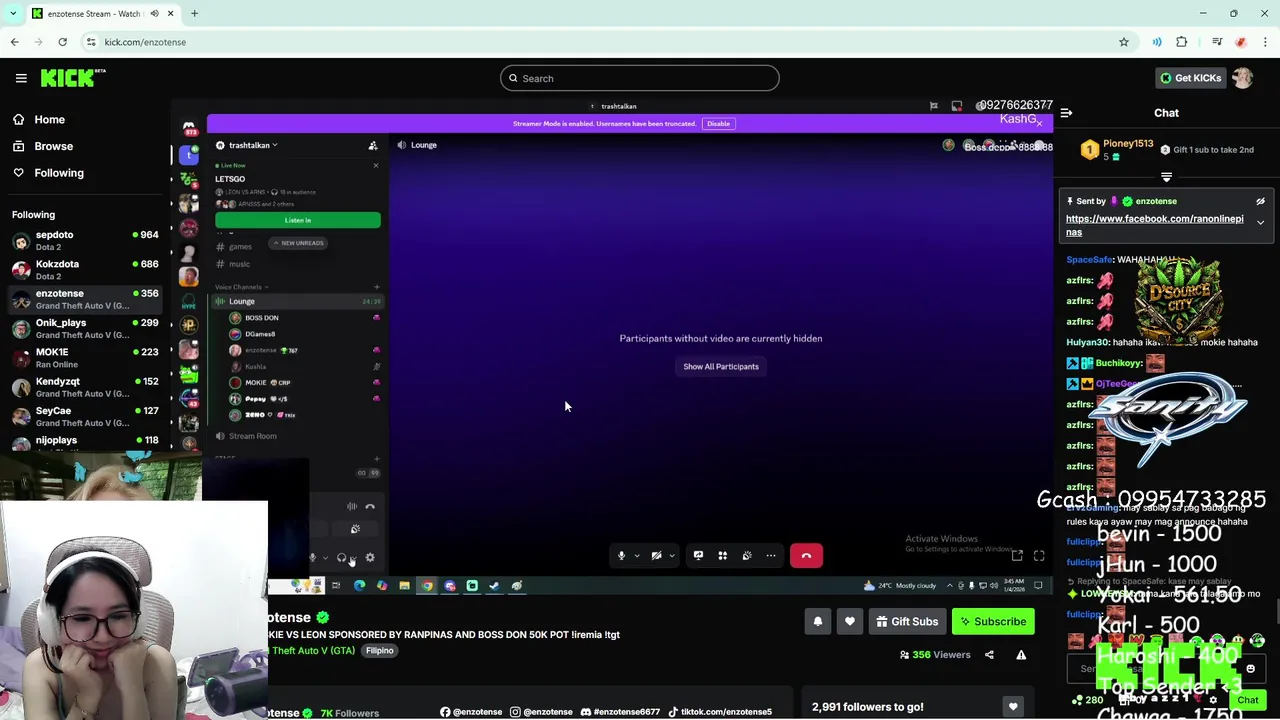Open the microphone options dropdown arrow in the call
Image resolution: width=1280 pixels, height=720 pixels.
637,556
